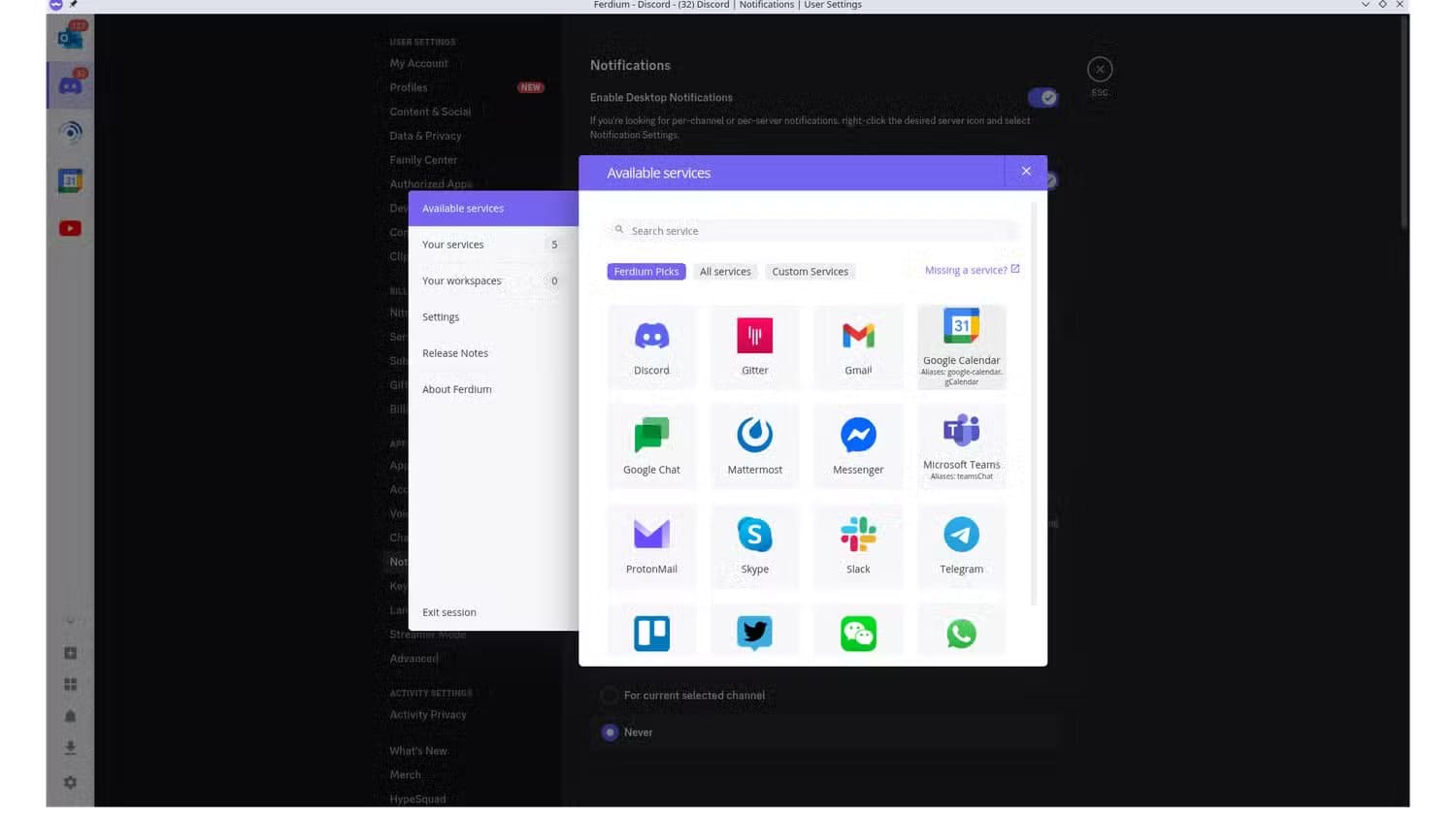The image size is (1456, 819).
Task: Open Settings in the Ferdium menu
Action: point(493,317)
